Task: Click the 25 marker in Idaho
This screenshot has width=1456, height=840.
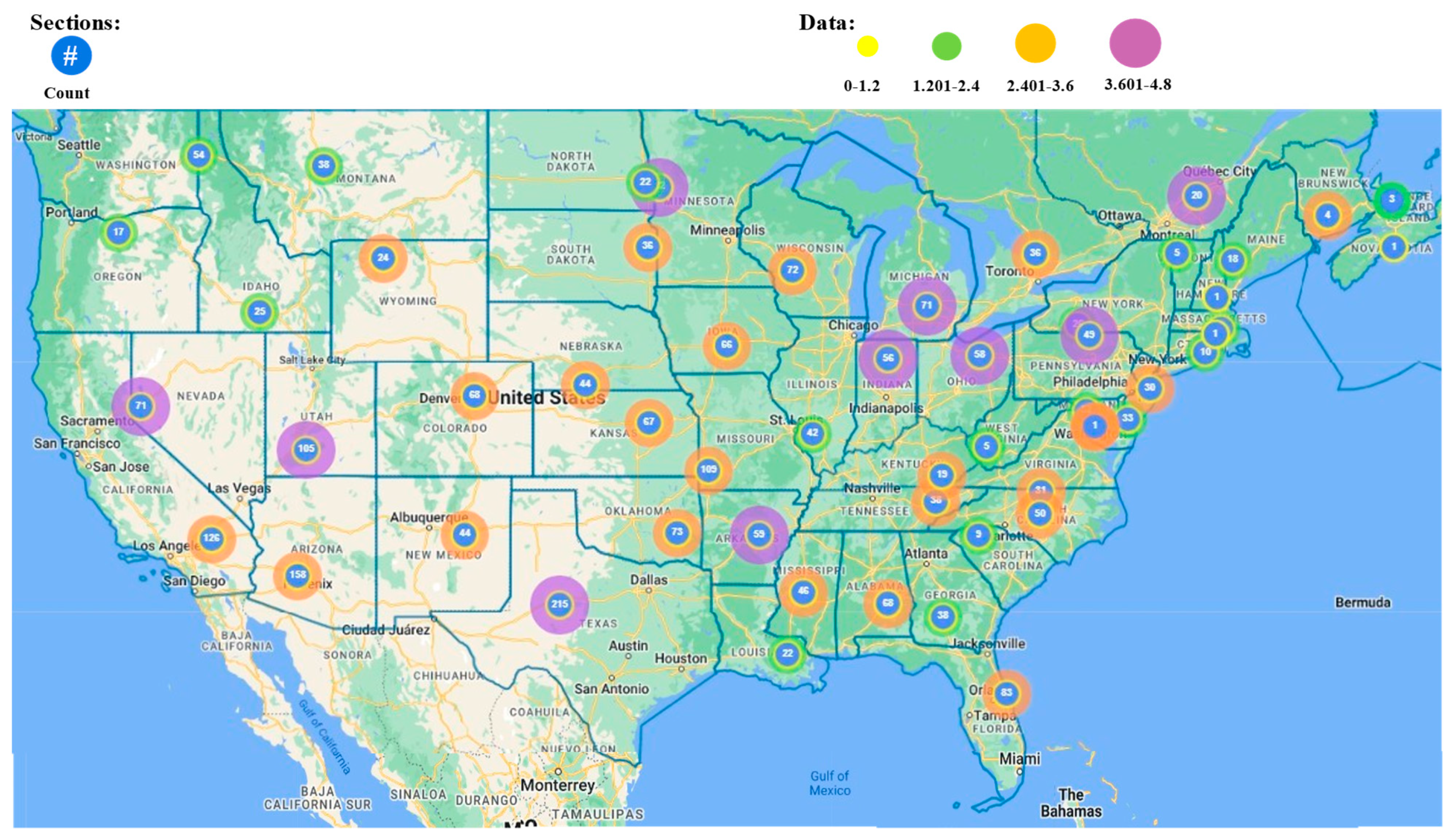Action: (x=260, y=312)
